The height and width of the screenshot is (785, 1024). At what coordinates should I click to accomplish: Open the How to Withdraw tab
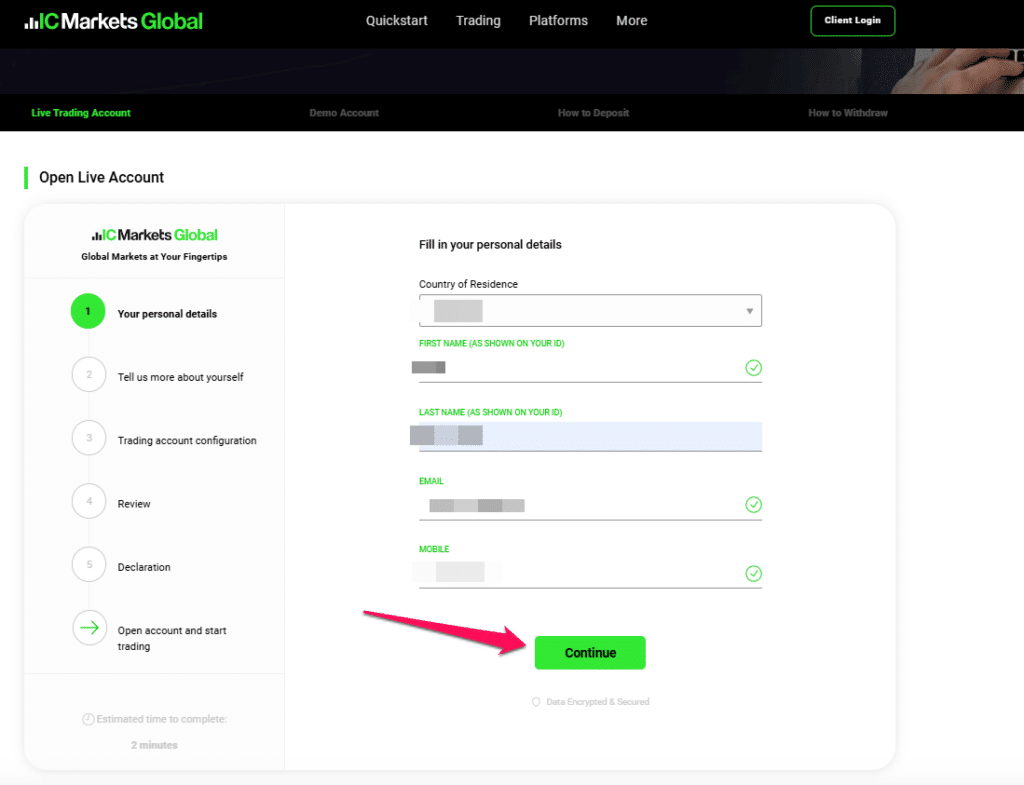[848, 113]
